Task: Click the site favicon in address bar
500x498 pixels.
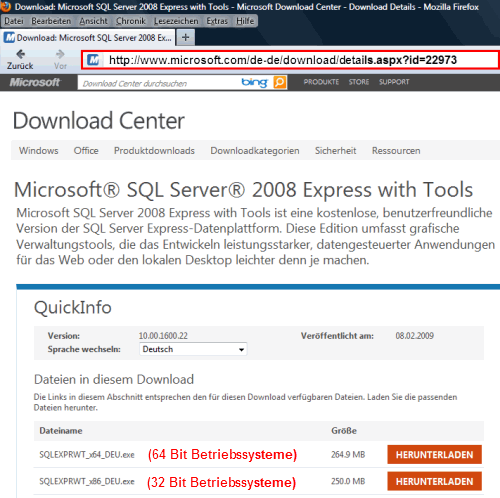Action: (x=93, y=60)
